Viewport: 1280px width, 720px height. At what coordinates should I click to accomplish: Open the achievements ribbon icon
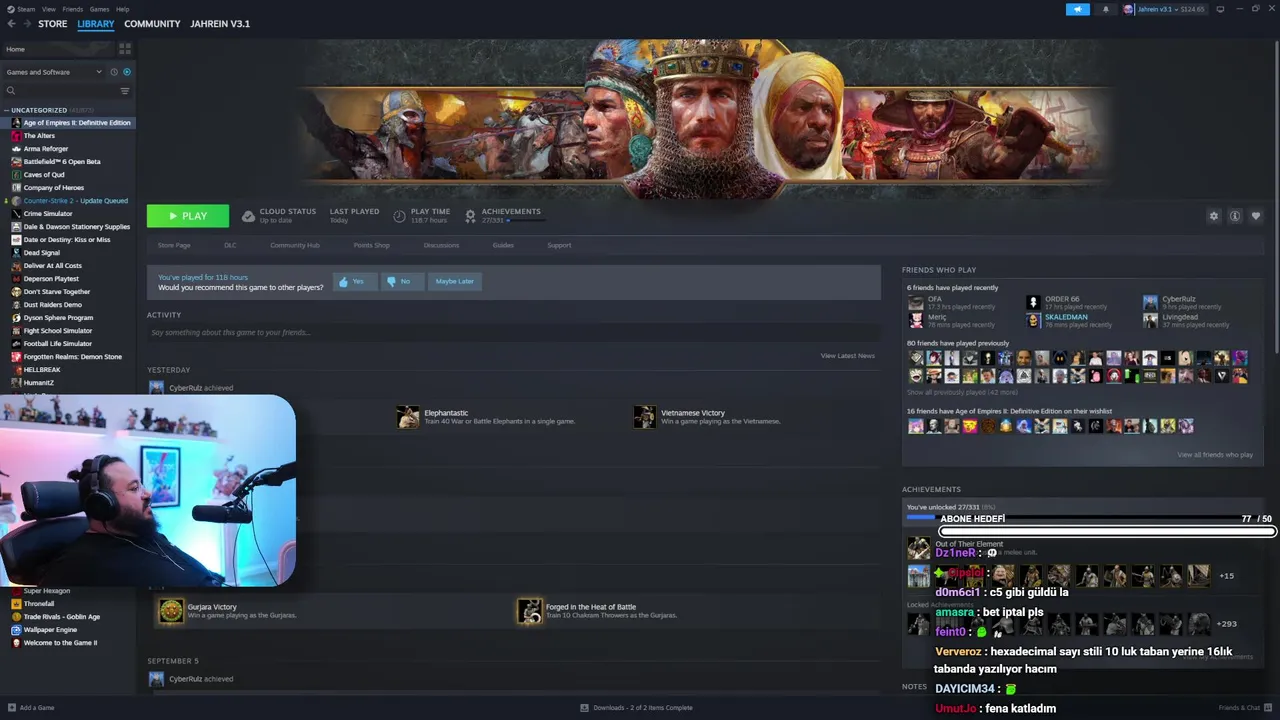[x=470, y=216]
